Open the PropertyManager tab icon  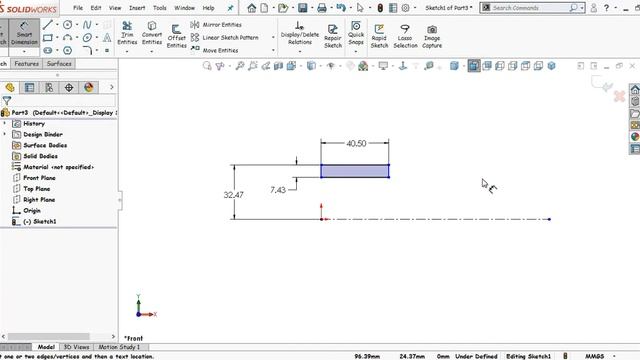[29, 87]
